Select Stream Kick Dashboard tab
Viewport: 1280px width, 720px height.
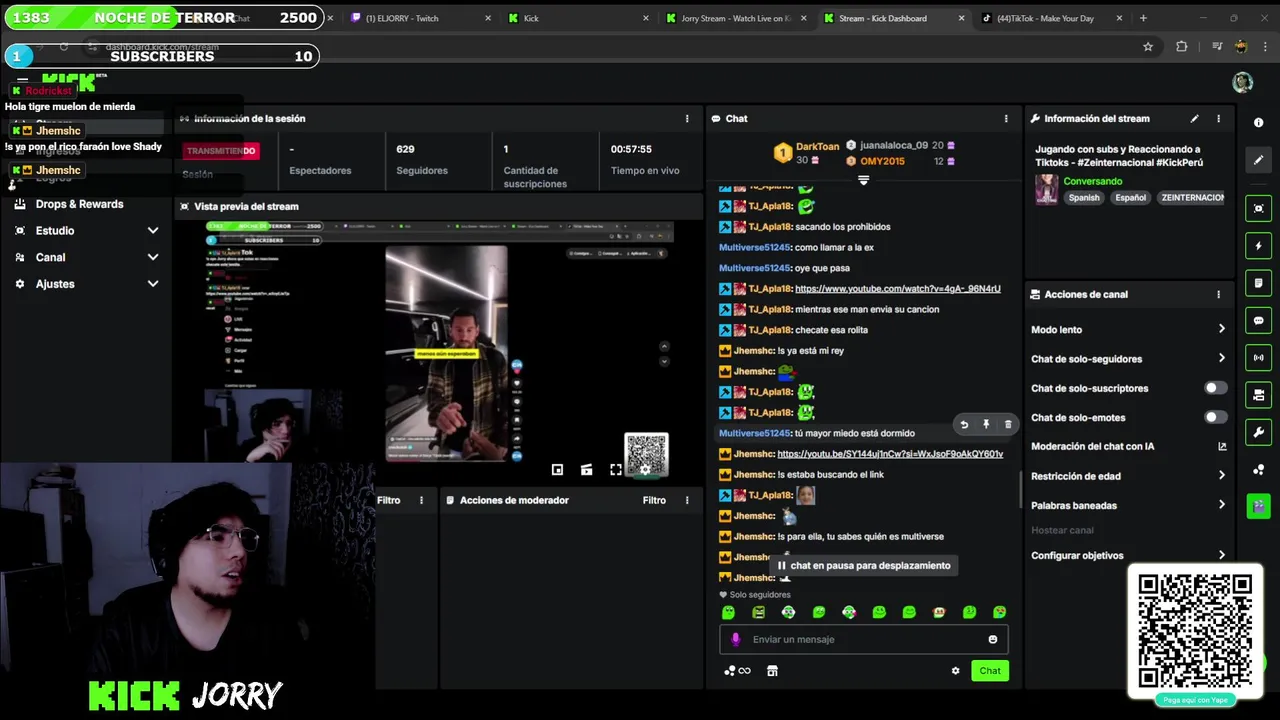[x=893, y=18]
